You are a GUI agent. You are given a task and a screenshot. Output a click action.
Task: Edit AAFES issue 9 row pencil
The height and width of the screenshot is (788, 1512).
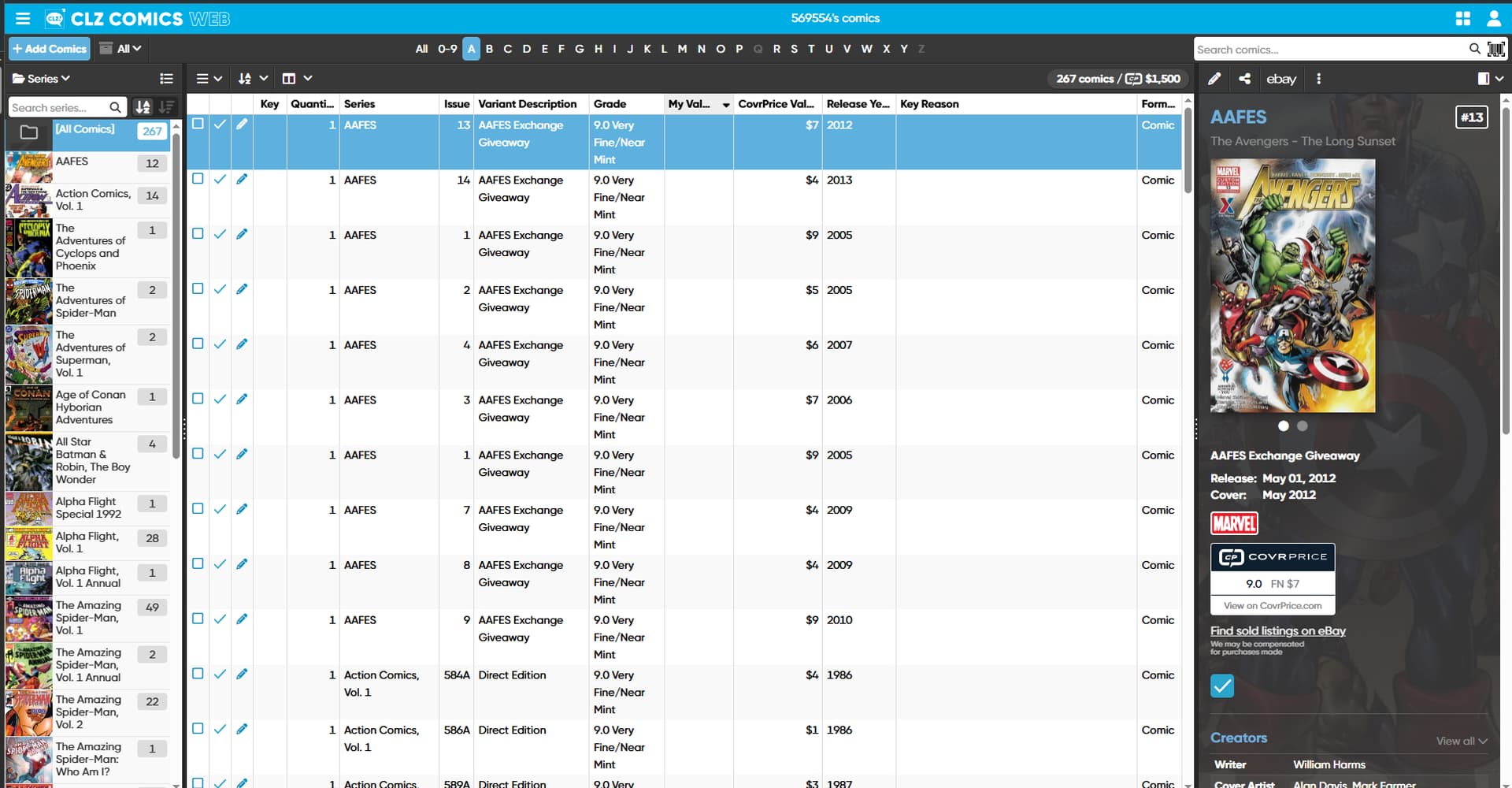coord(242,619)
